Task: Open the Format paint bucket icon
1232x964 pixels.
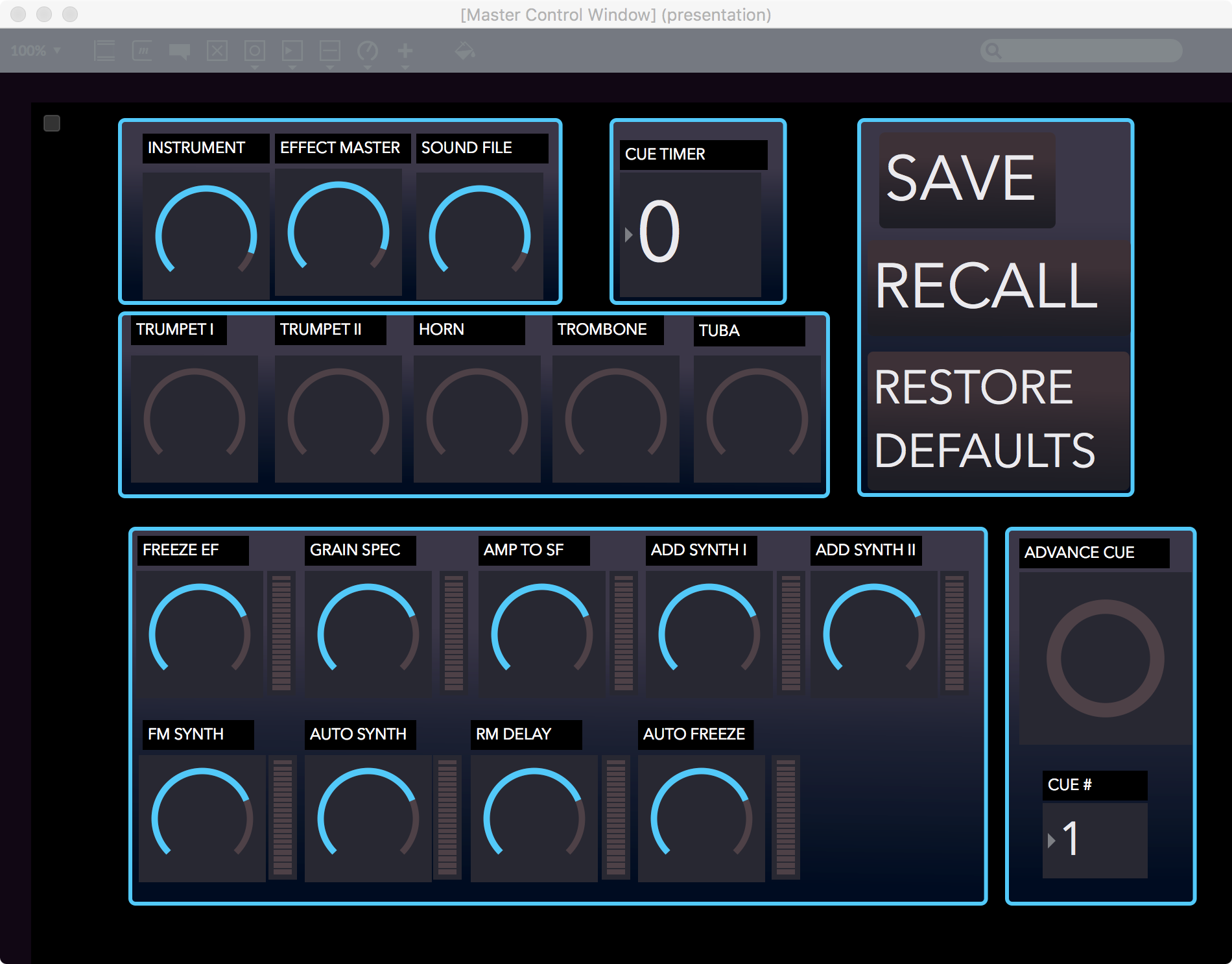Action: (x=465, y=51)
